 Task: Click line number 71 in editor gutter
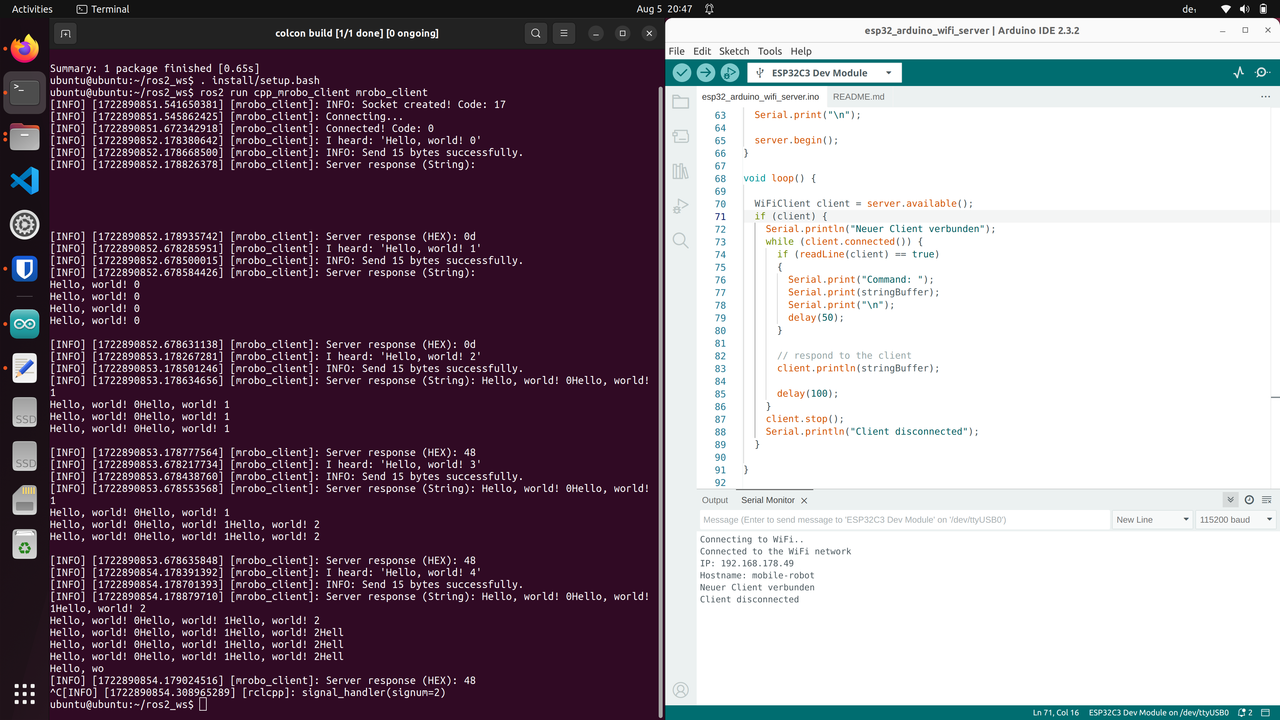(x=720, y=216)
